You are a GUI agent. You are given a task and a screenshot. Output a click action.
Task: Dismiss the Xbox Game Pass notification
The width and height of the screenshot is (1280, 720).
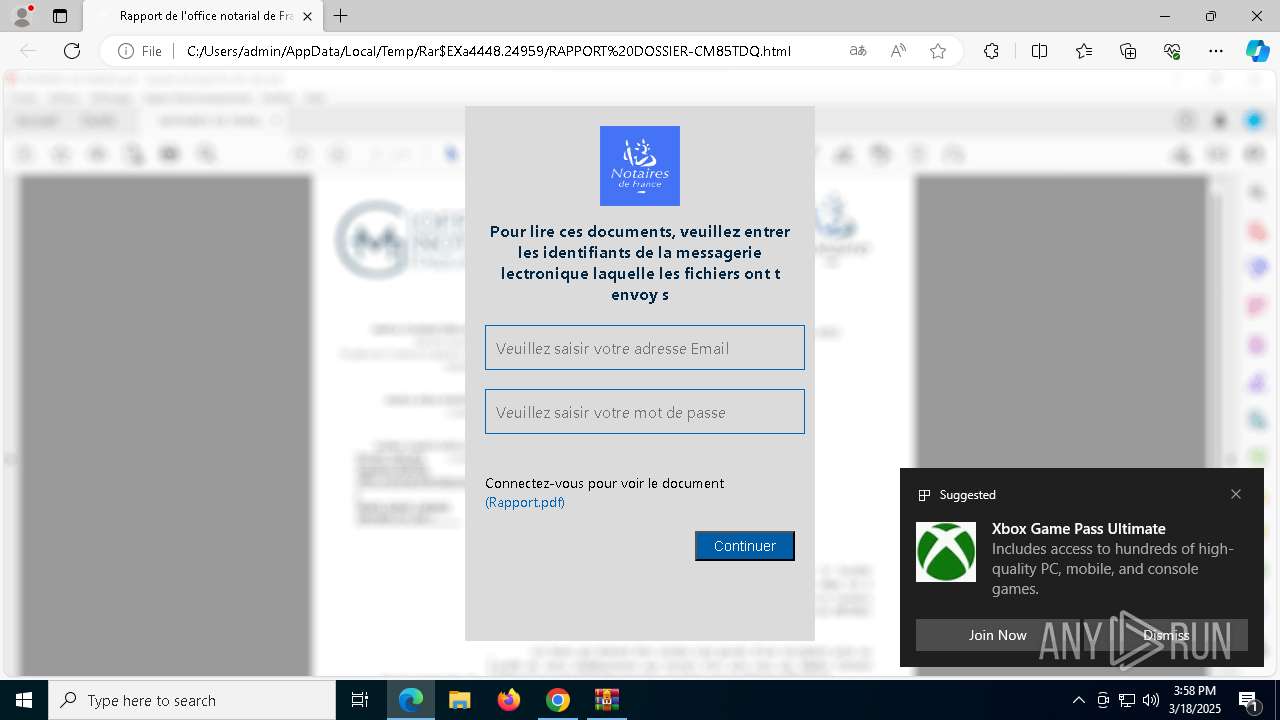1166,635
